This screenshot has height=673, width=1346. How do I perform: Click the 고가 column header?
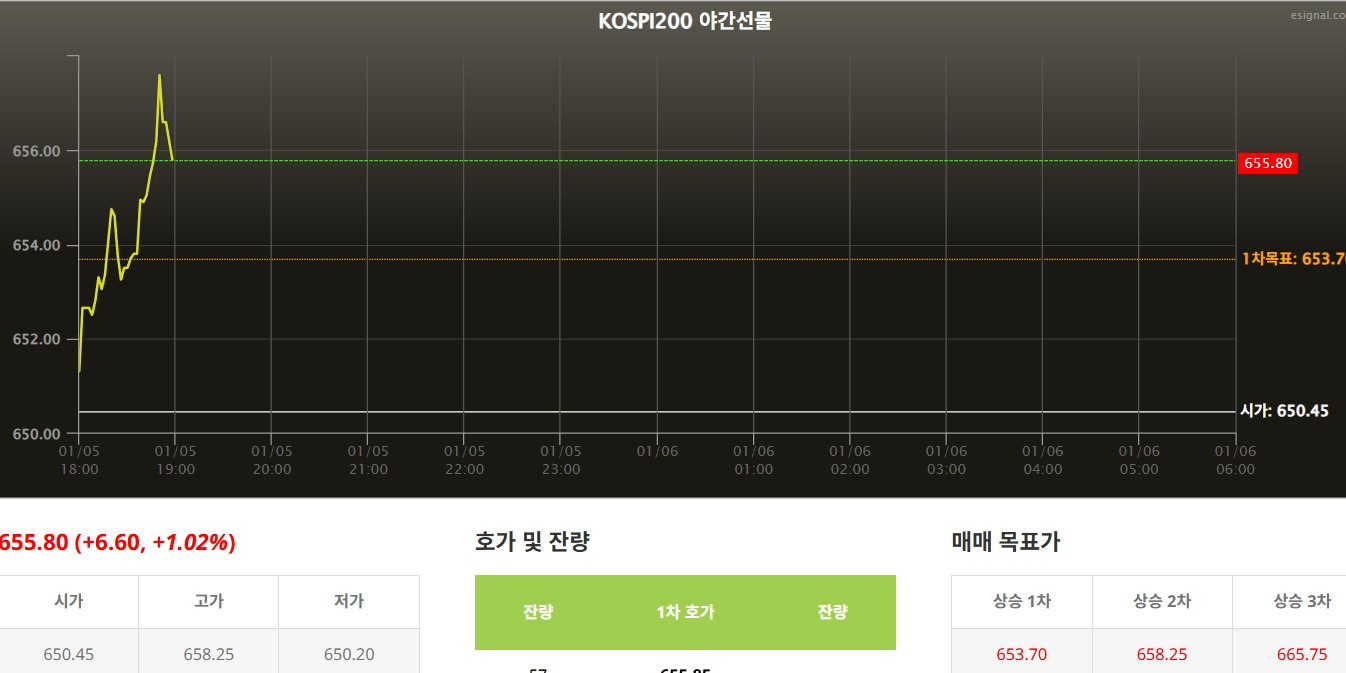point(208,601)
